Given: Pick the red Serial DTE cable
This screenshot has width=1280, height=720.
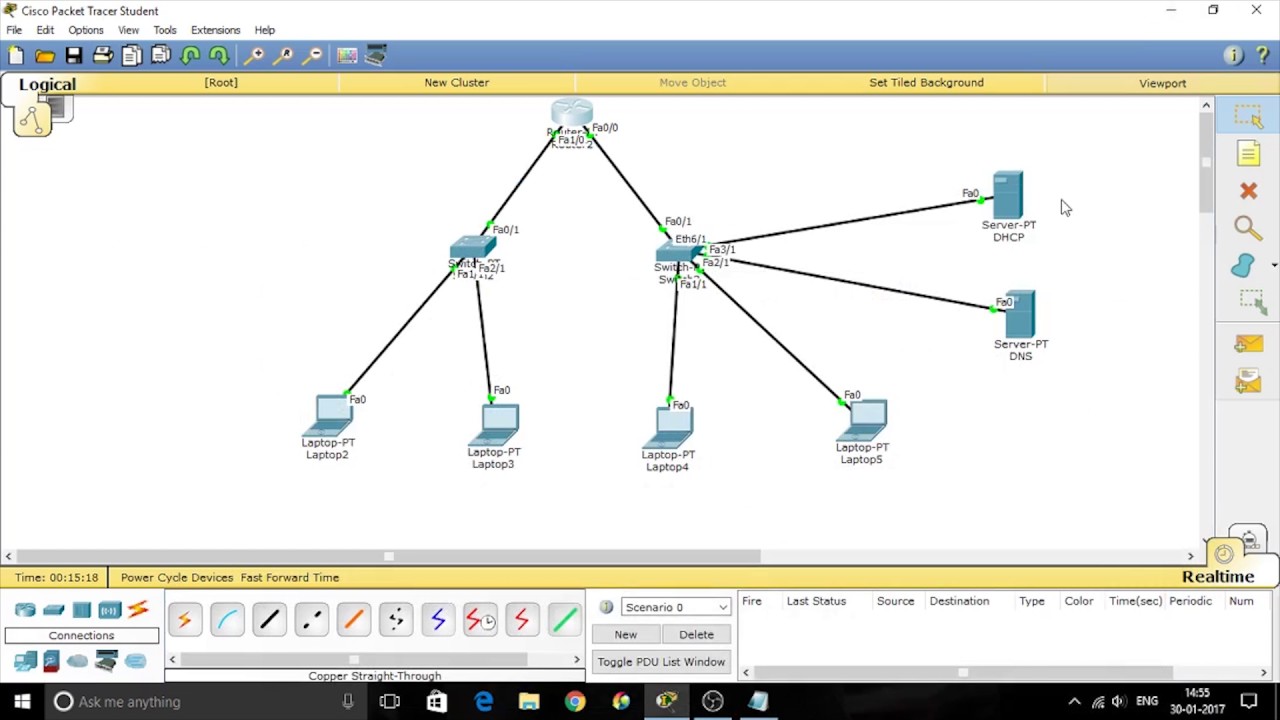Looking at the screenshot, I should (x=522, y=621).
